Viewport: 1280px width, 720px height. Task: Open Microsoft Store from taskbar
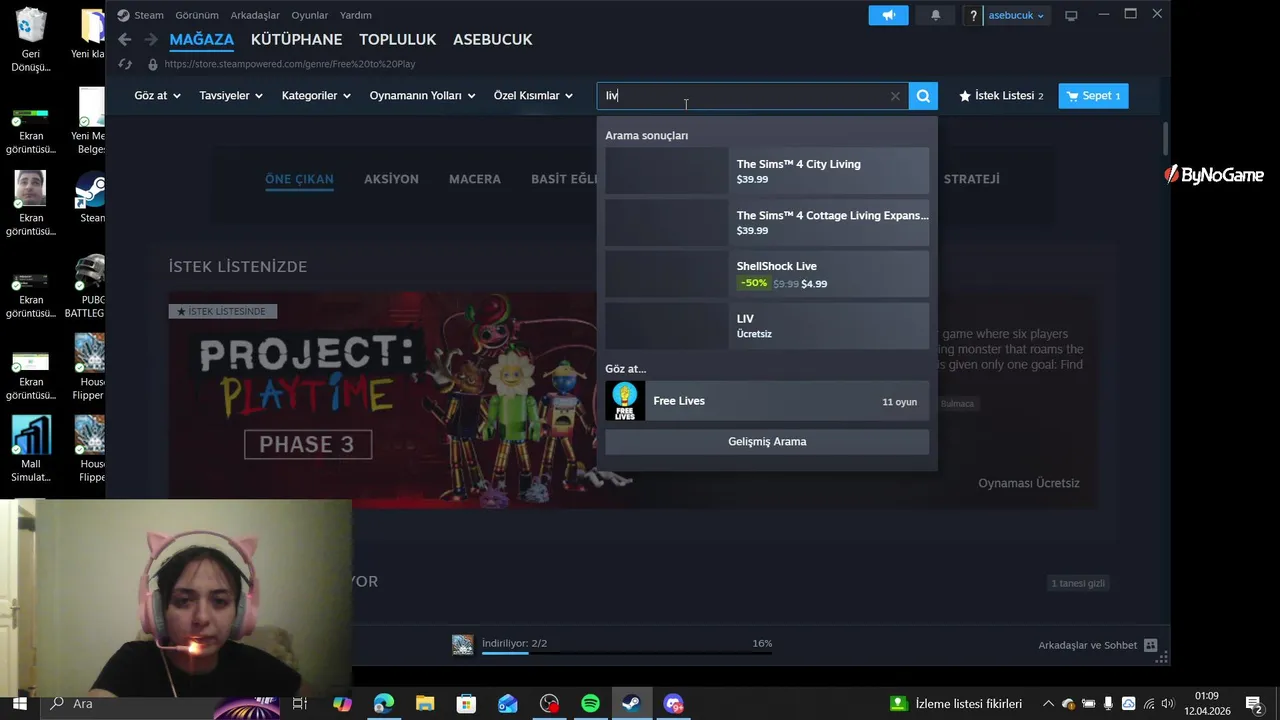(x=466, y=704)
